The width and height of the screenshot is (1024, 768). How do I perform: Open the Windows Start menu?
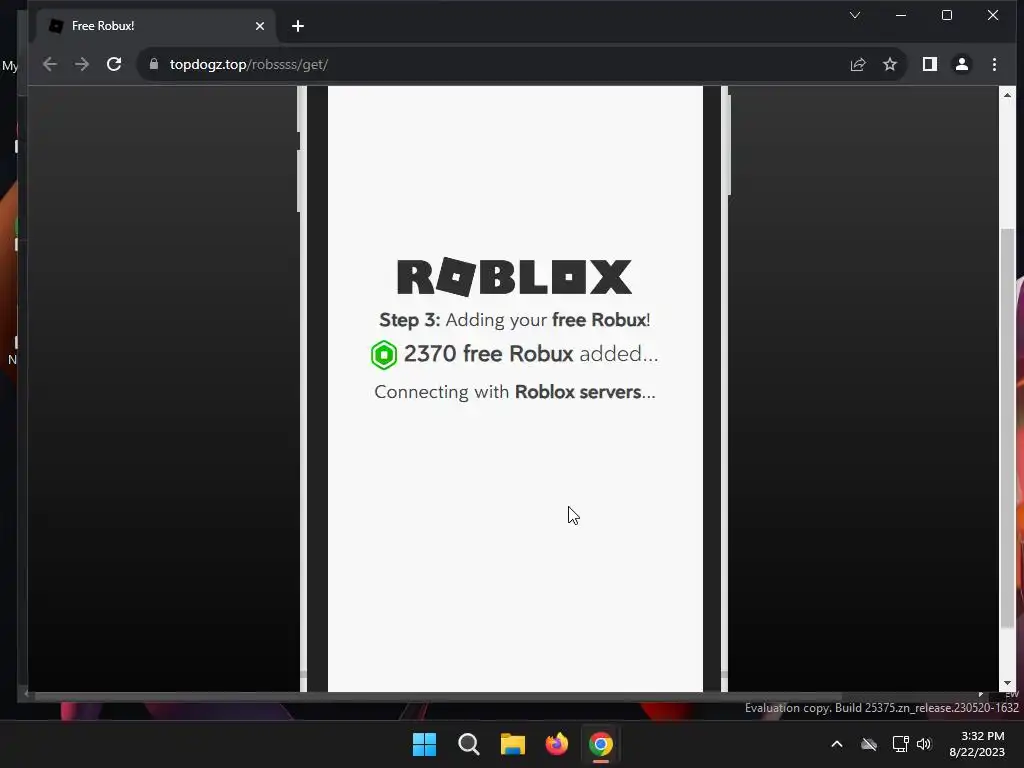[x=424, y=744]
